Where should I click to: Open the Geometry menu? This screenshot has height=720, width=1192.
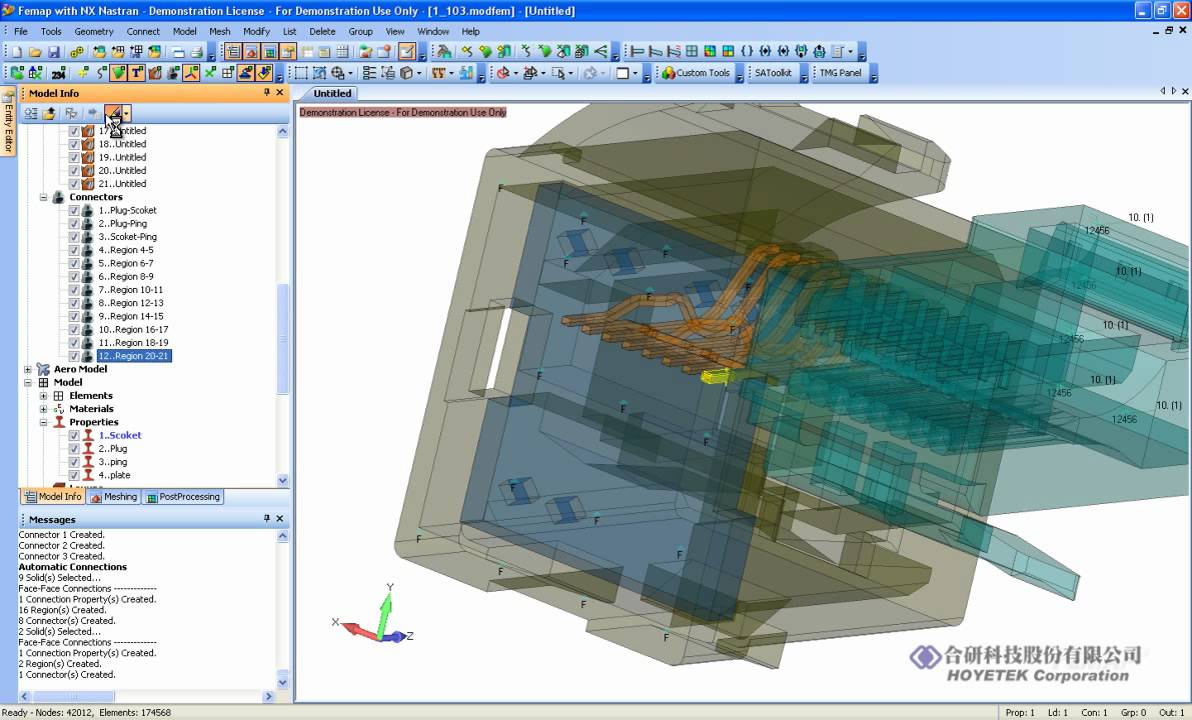pos(94,31)
